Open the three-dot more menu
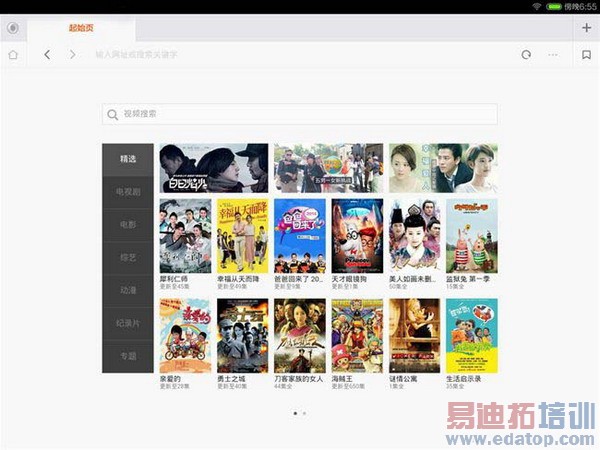 [x=553, y=55]
